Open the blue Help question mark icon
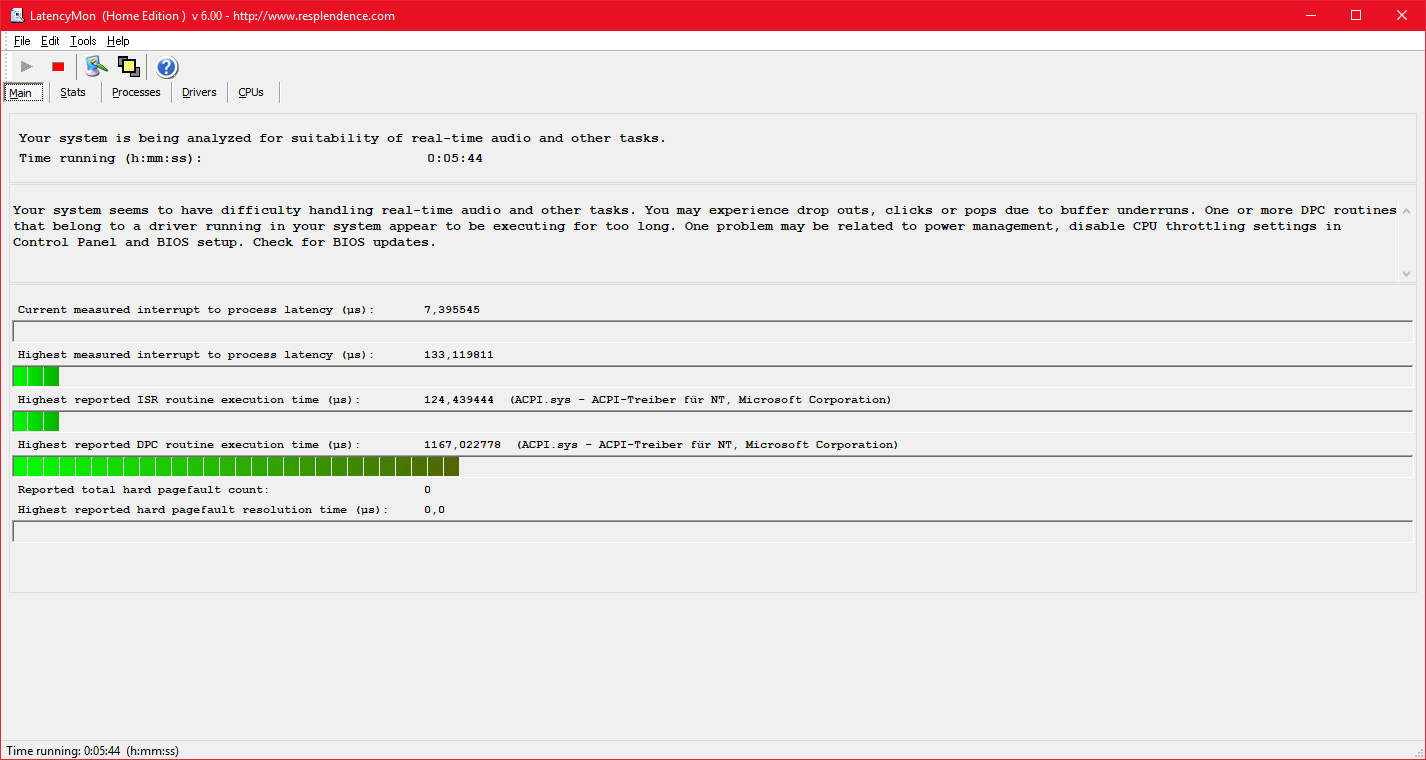The height and width of the screenshot is (760, 1426). [167, 67]
